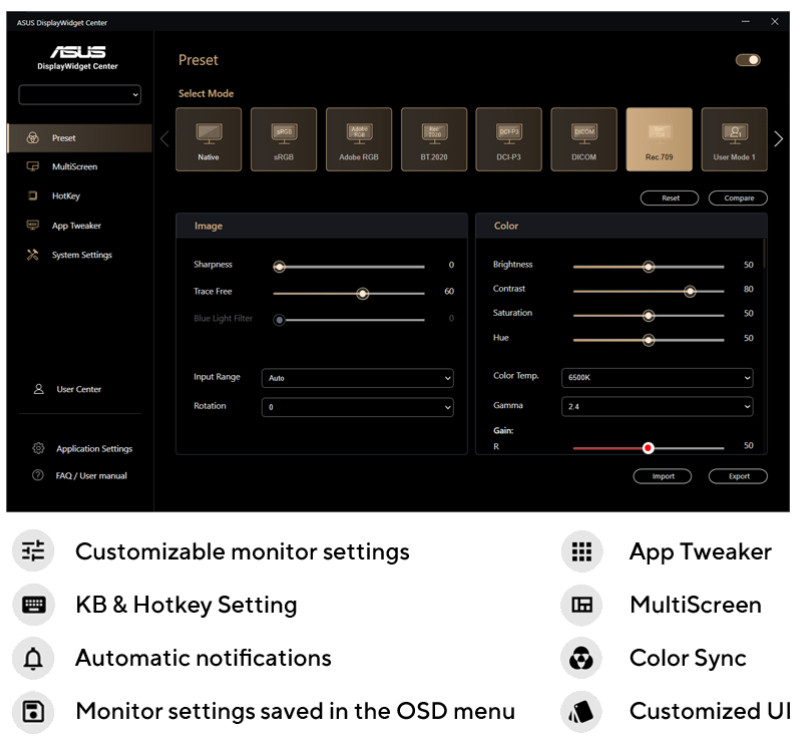The width and height of the screenshot is (806, 738).
Task: Pick the BT.2020 preset mode
Action: coord(434,139)
